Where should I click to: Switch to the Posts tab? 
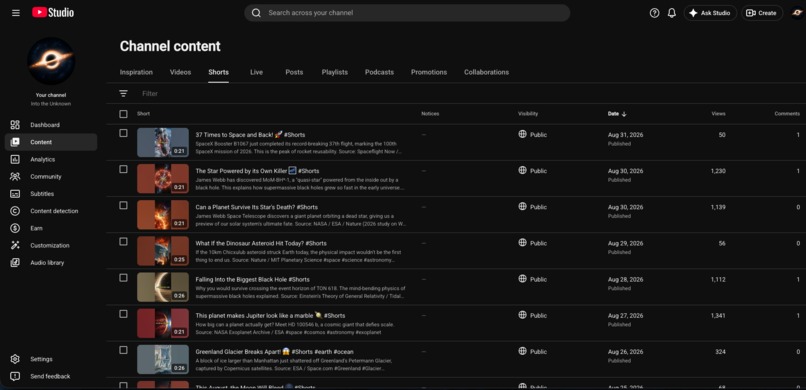[x=294, y=72]
